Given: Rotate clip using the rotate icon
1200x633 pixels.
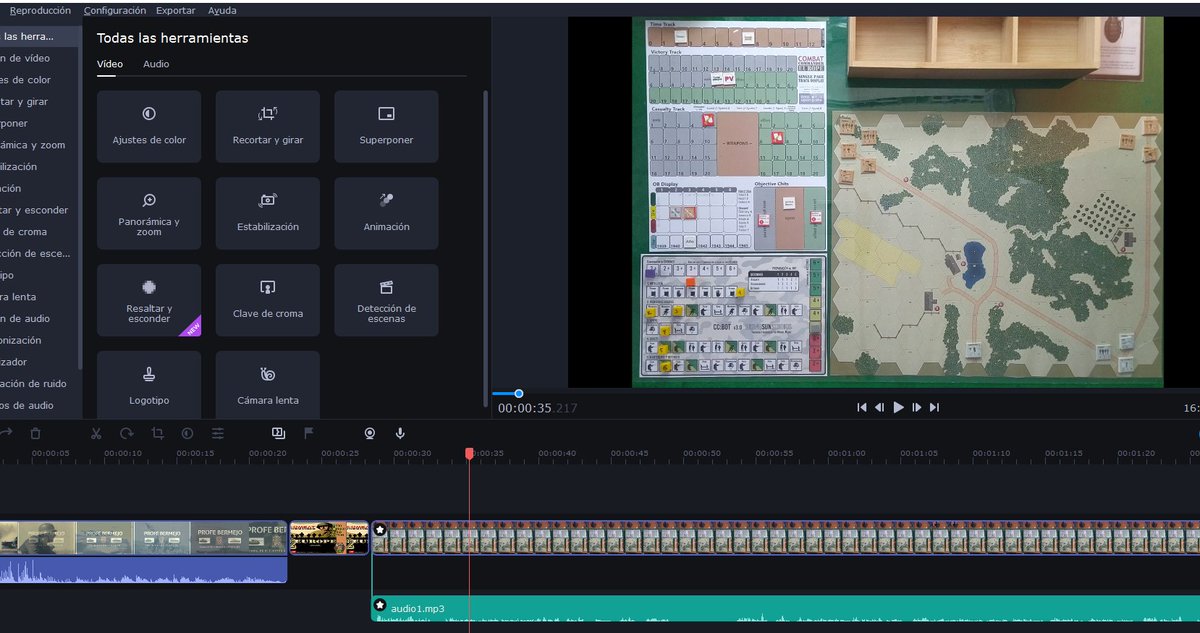Looking at the screenshot, I should click(x=127, y=433).
